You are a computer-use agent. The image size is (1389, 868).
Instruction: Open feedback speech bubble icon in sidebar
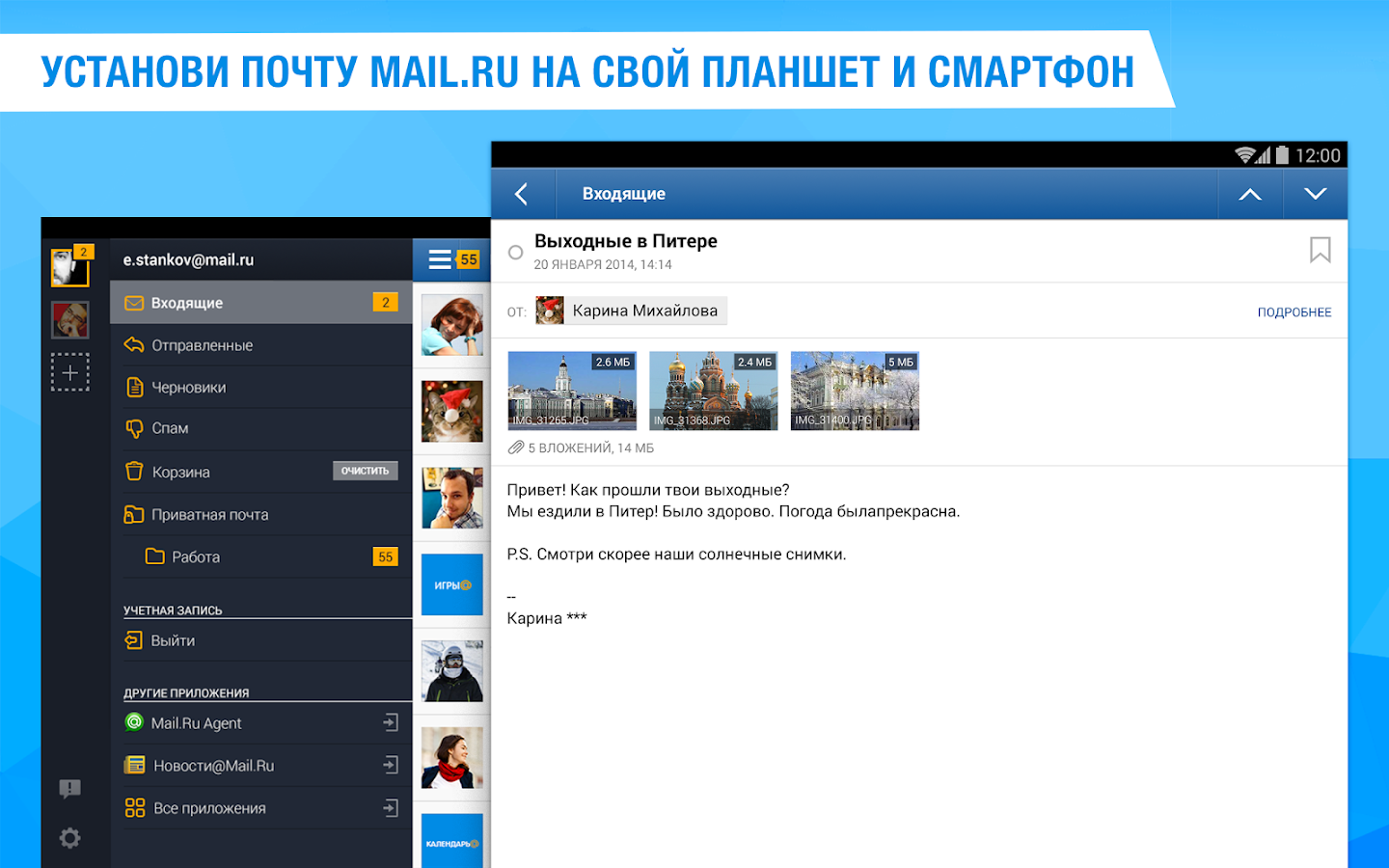point(69,789)
